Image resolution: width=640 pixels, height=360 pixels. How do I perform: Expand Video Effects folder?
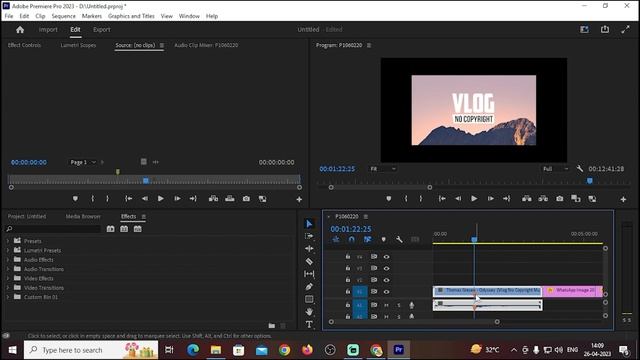8,278
